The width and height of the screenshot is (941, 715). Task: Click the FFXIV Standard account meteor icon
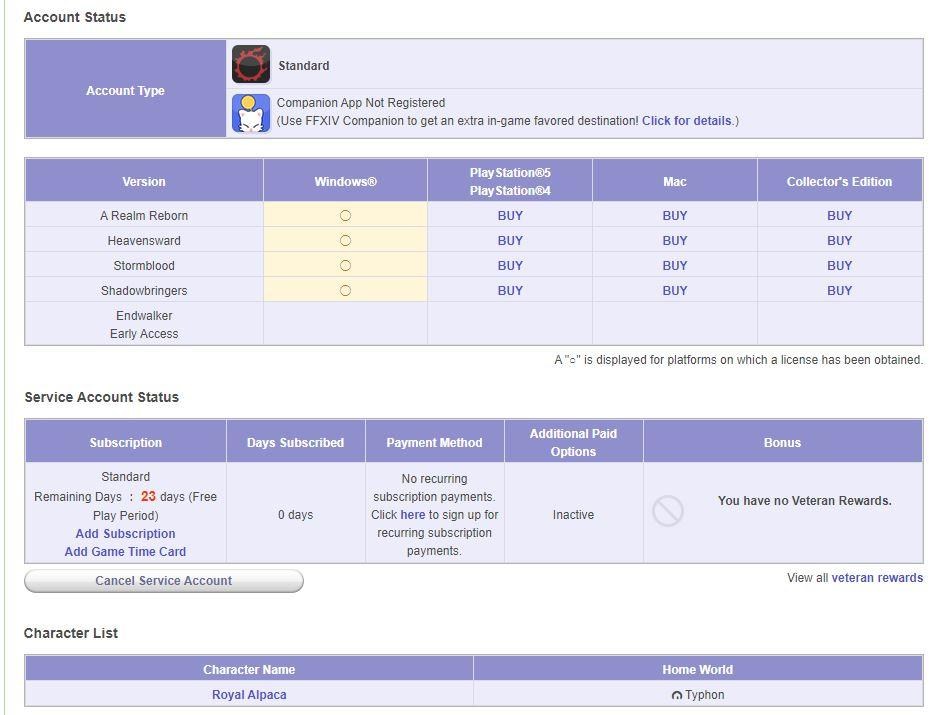(x=251, y=64)
